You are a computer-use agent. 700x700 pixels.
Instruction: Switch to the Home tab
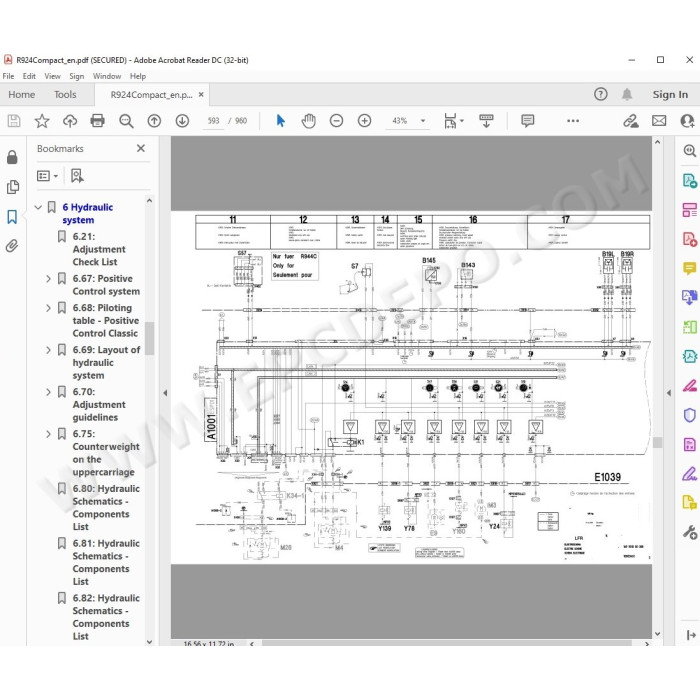(x=21, y=94)
